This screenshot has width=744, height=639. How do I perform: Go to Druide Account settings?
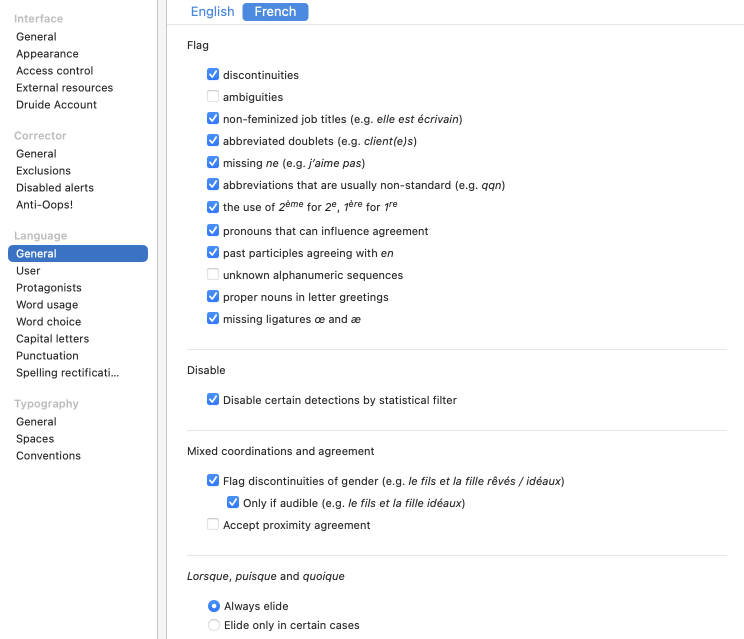click(x=56, y=105)
